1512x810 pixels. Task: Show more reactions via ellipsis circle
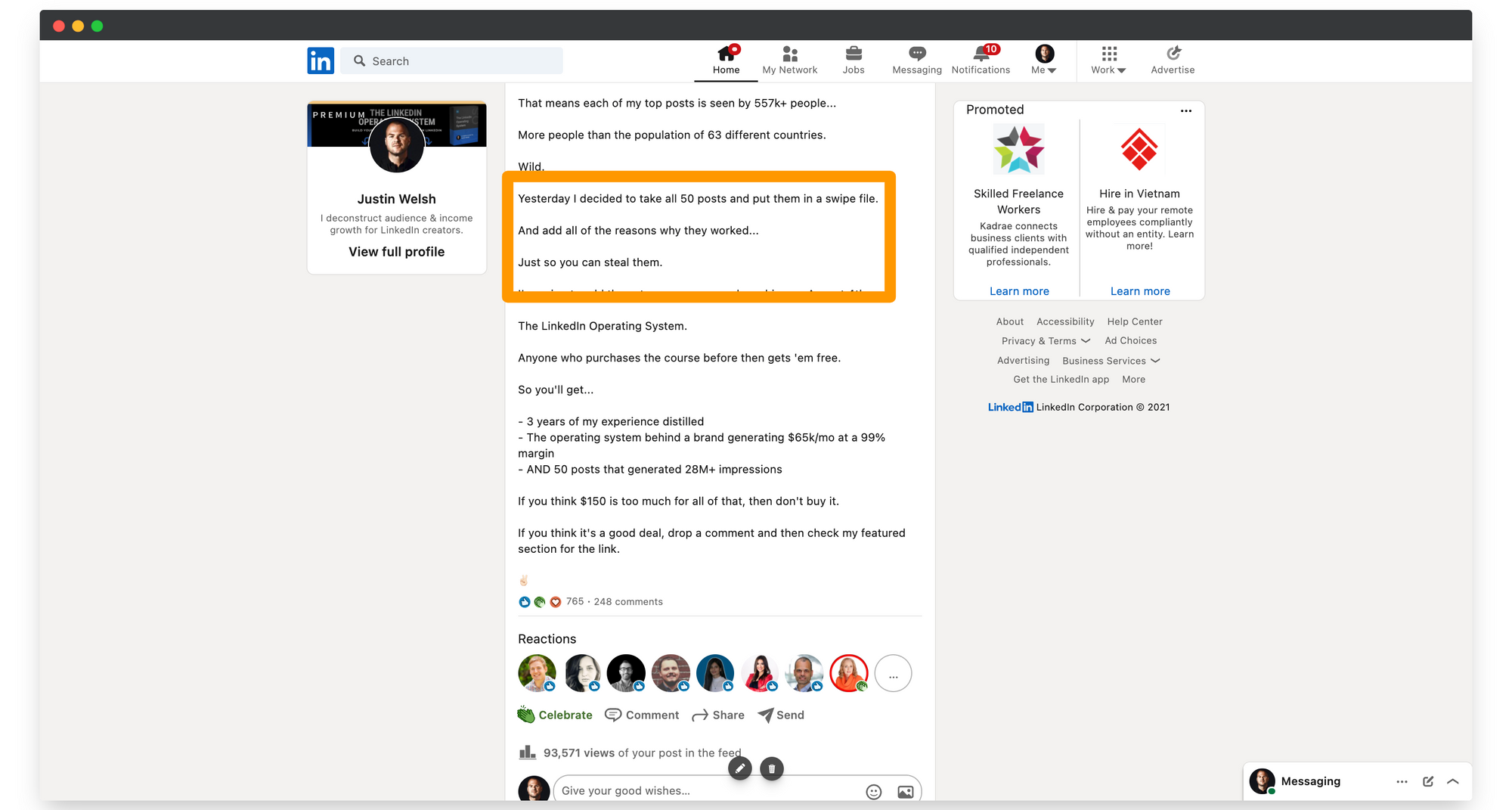coord(893,674)
